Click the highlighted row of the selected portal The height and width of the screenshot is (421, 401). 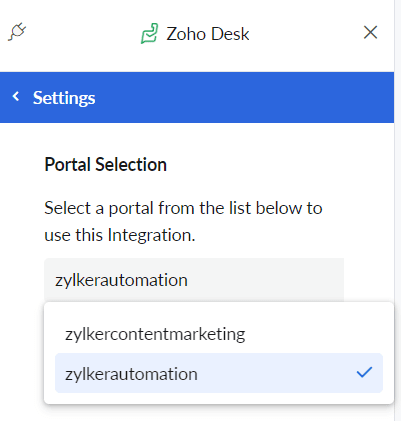click(x=219, y=373)
